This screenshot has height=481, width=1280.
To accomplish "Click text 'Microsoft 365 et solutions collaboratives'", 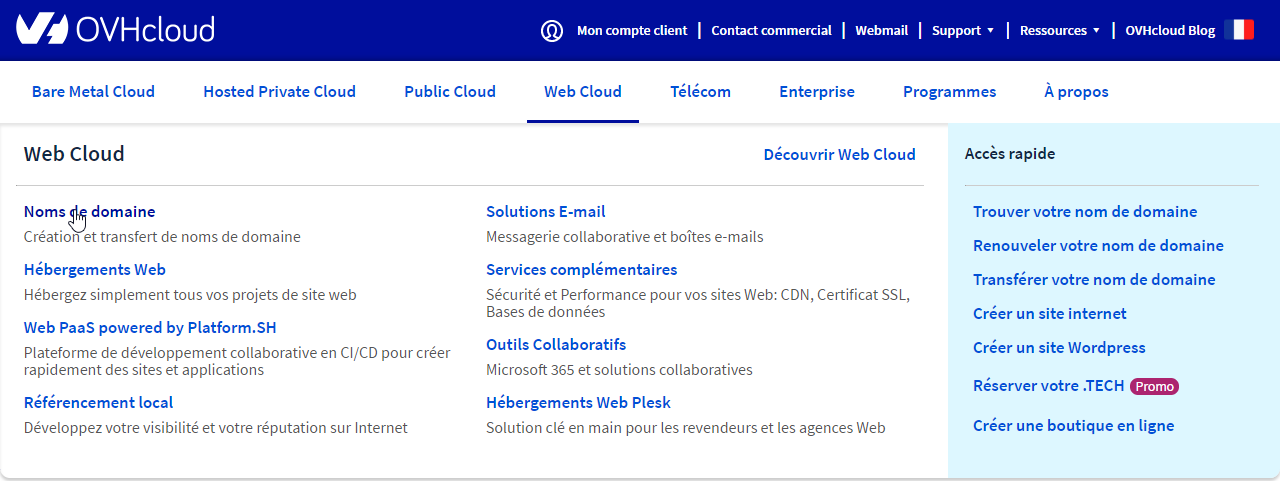I will (619, 370).
